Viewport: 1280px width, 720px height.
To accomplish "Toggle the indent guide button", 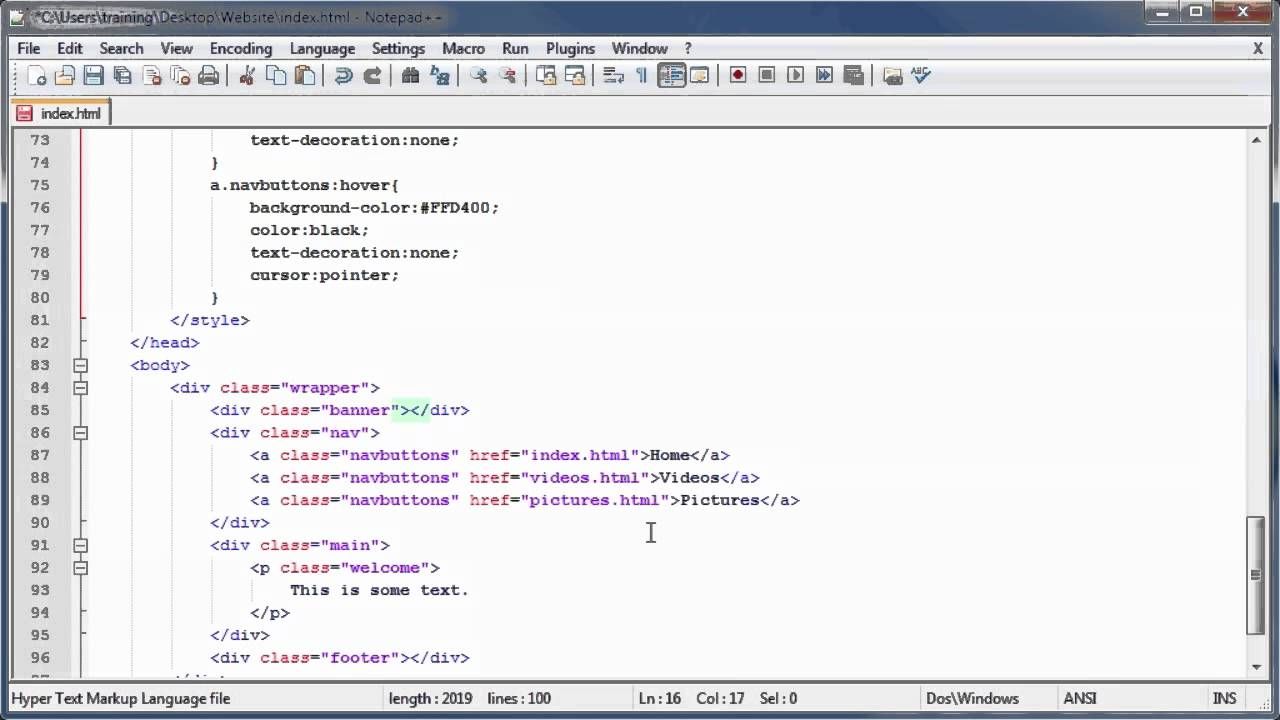I will (671, 76).
